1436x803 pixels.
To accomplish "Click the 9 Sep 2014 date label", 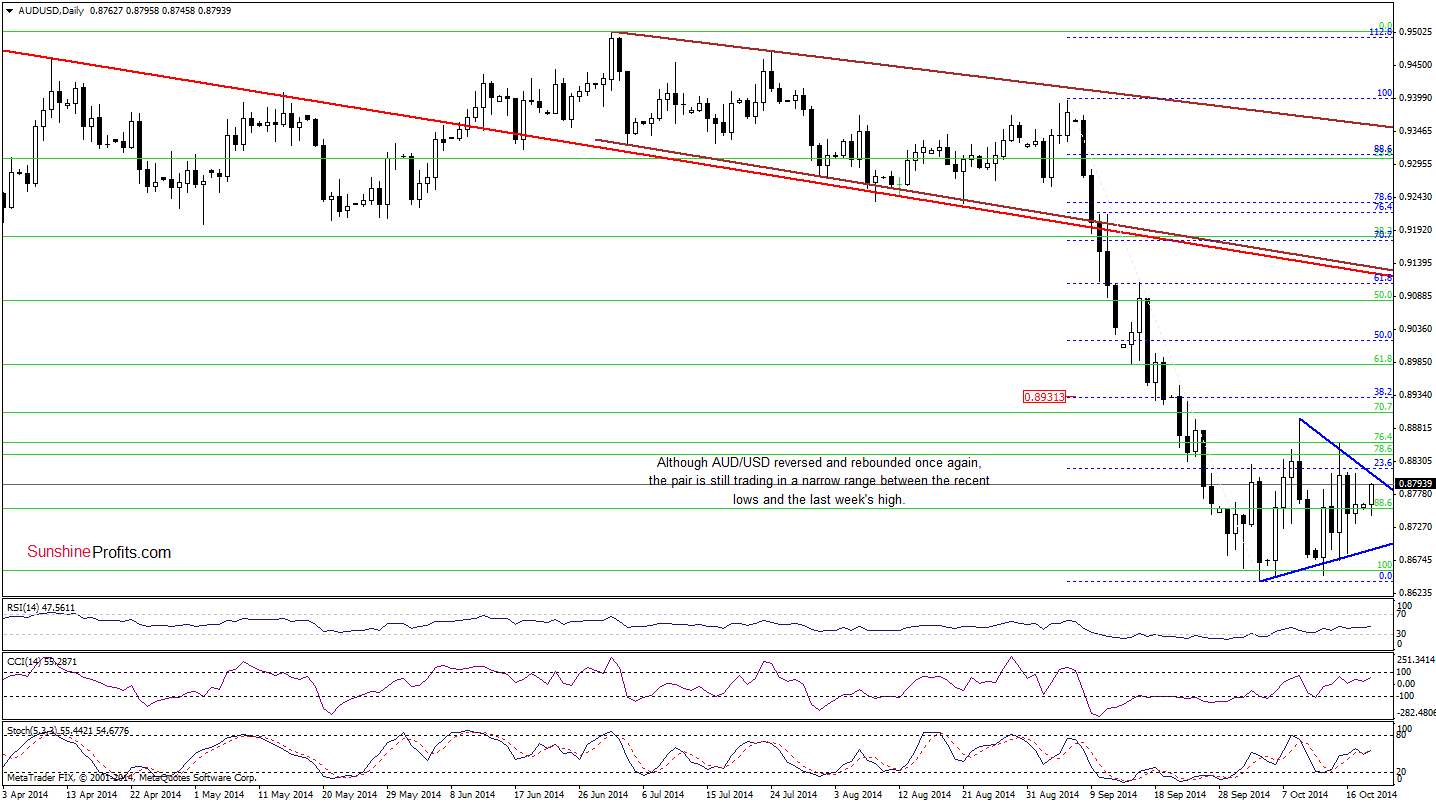I will click(x=1114, y=794).
